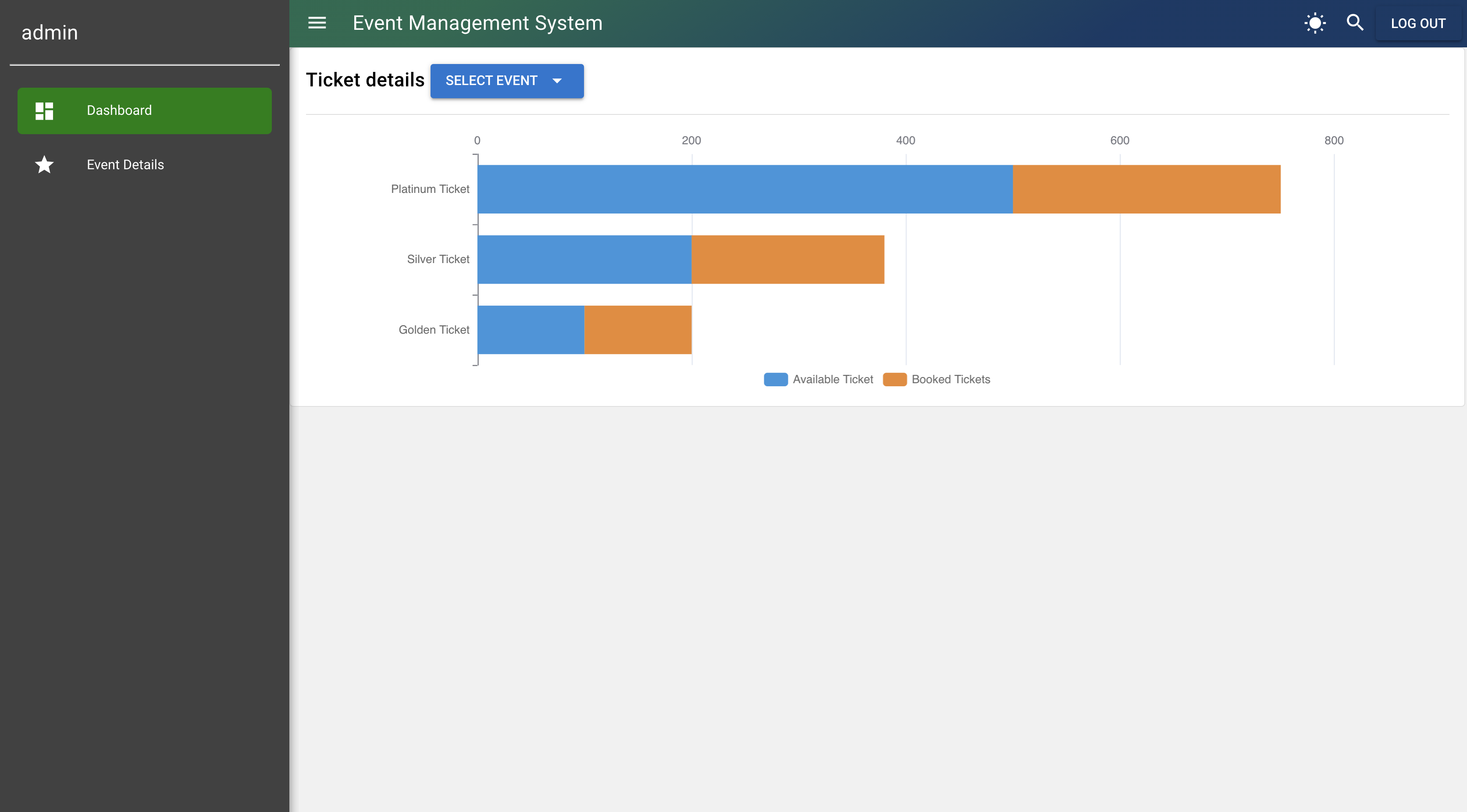
Task: Select the Dashboard grid icon
Action: [x=44, y=110]
